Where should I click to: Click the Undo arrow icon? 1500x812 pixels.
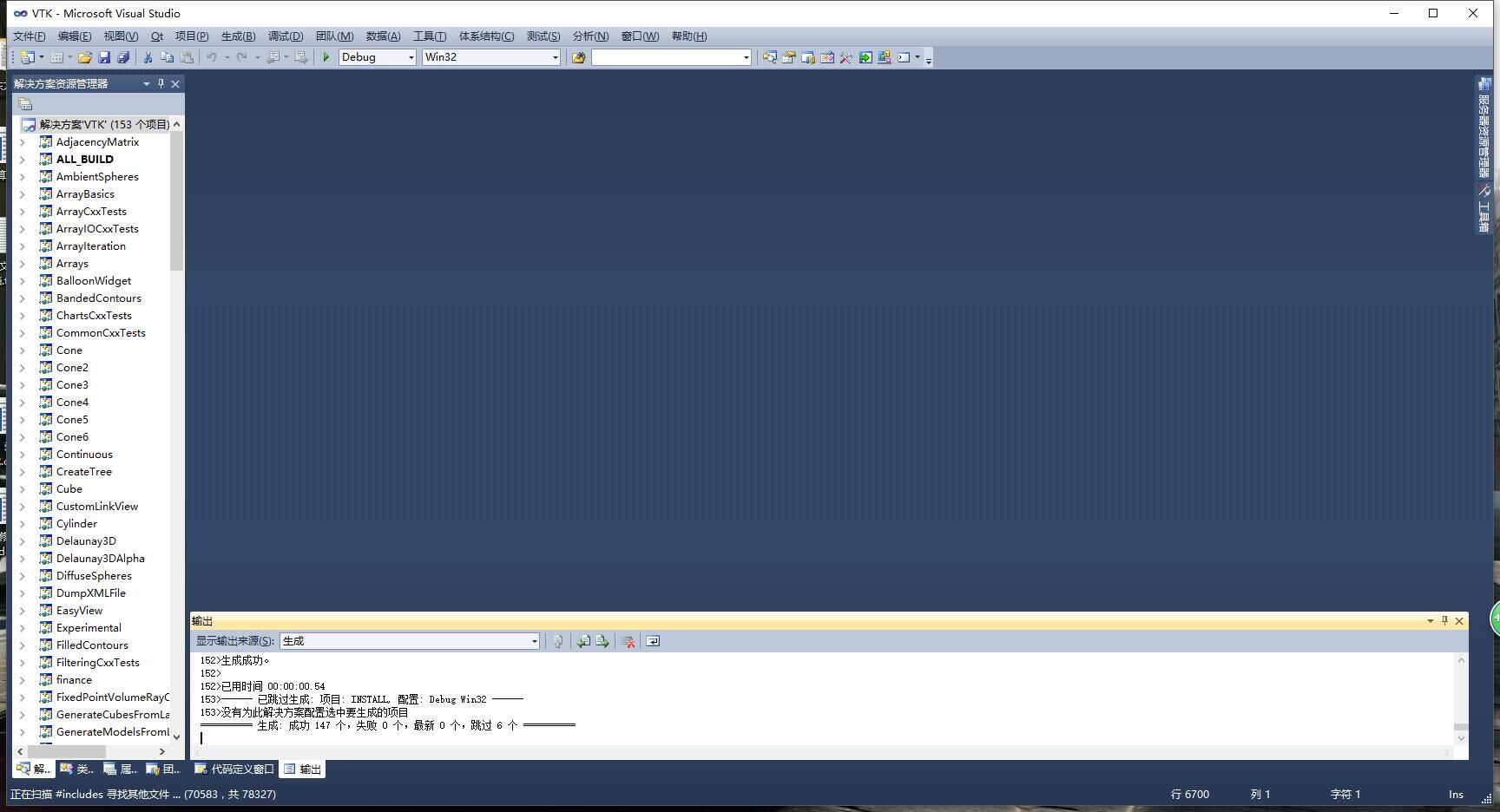point(211,57)
